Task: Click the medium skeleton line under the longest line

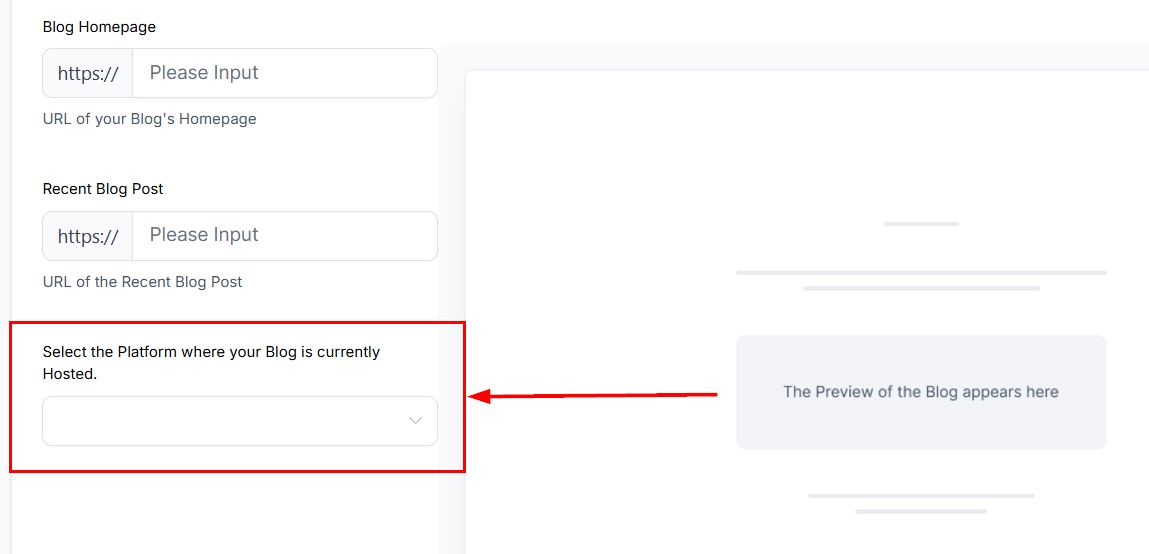Action: (x=920, y=289)
